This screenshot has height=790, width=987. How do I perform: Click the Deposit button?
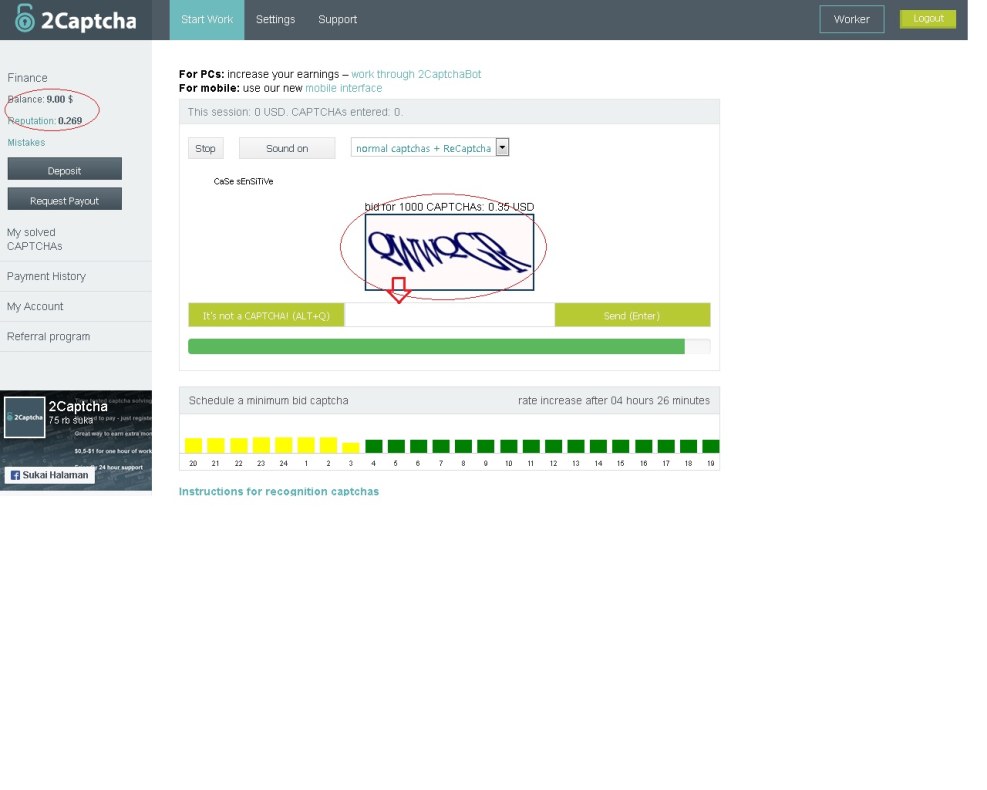pyautogui.click(x=64, y=169)
